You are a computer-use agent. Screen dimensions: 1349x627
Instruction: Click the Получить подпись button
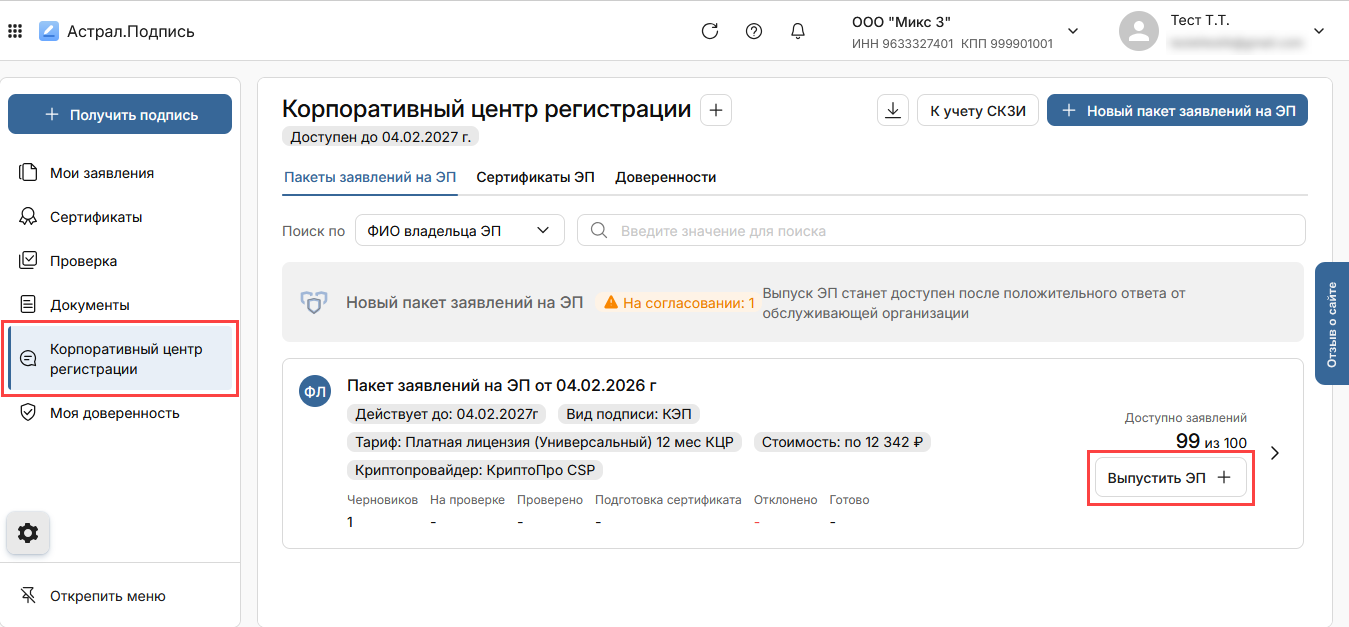(120, 115)
